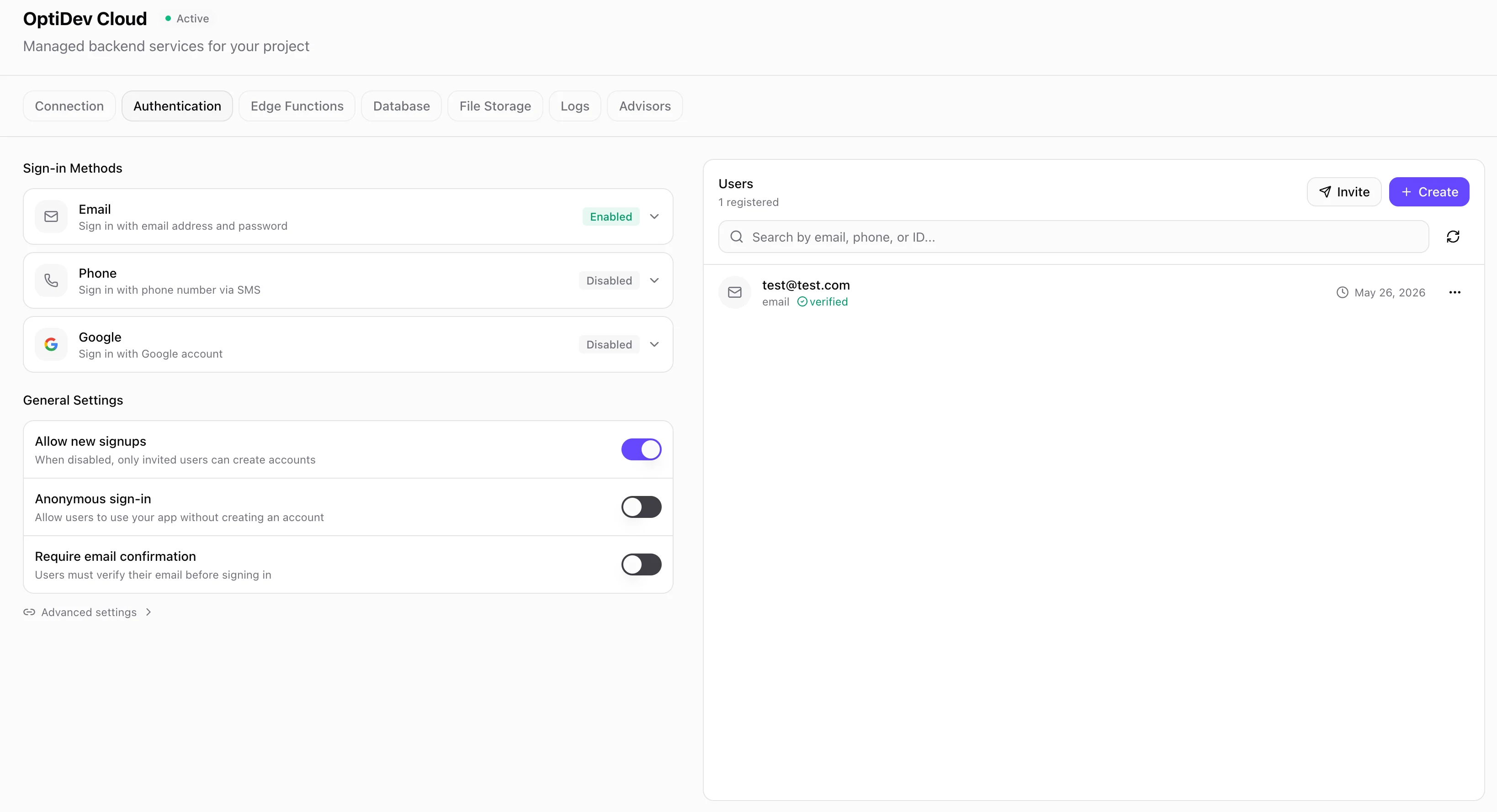Click the 'General Settings' heading
The image size is (1497, 812).
(73, 400)
